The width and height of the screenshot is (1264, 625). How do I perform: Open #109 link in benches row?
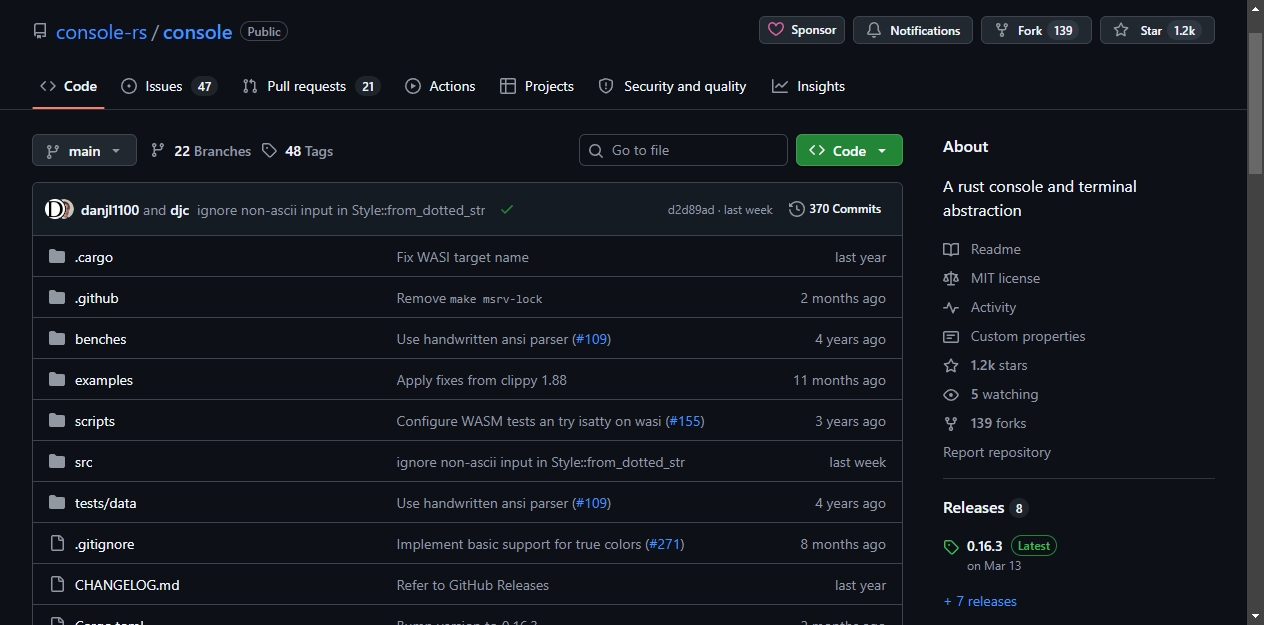(591, 339)
